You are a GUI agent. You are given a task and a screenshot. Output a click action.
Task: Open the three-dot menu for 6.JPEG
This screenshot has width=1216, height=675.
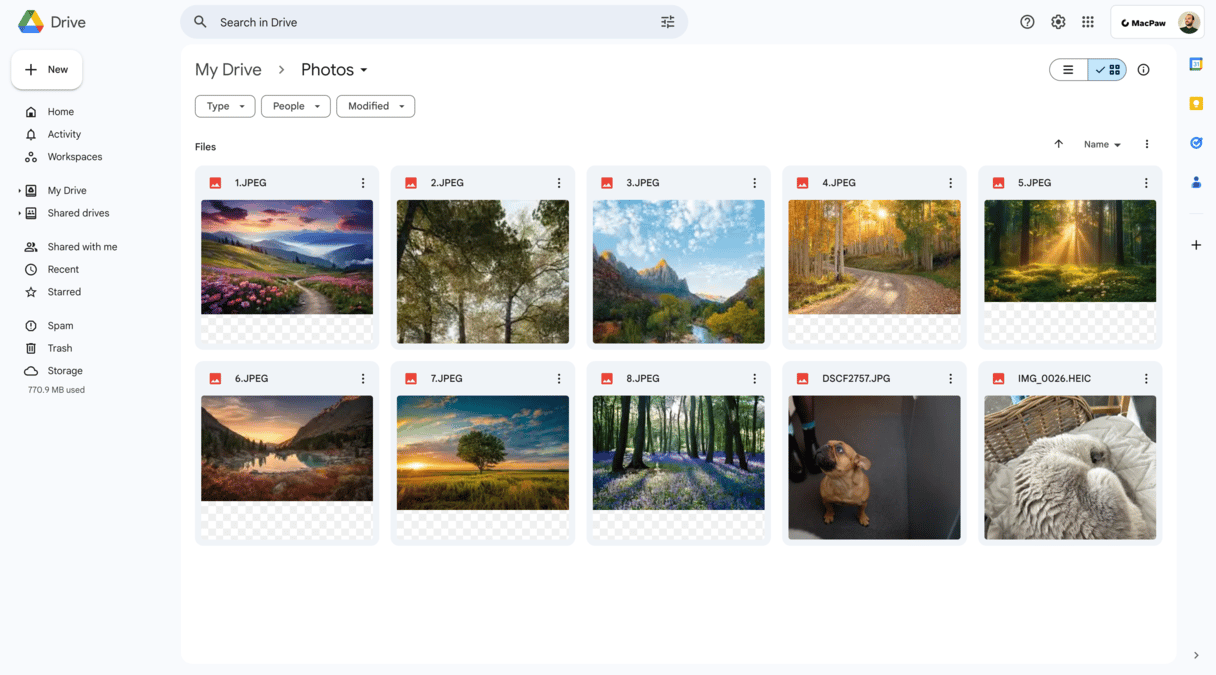pos(363,379)
